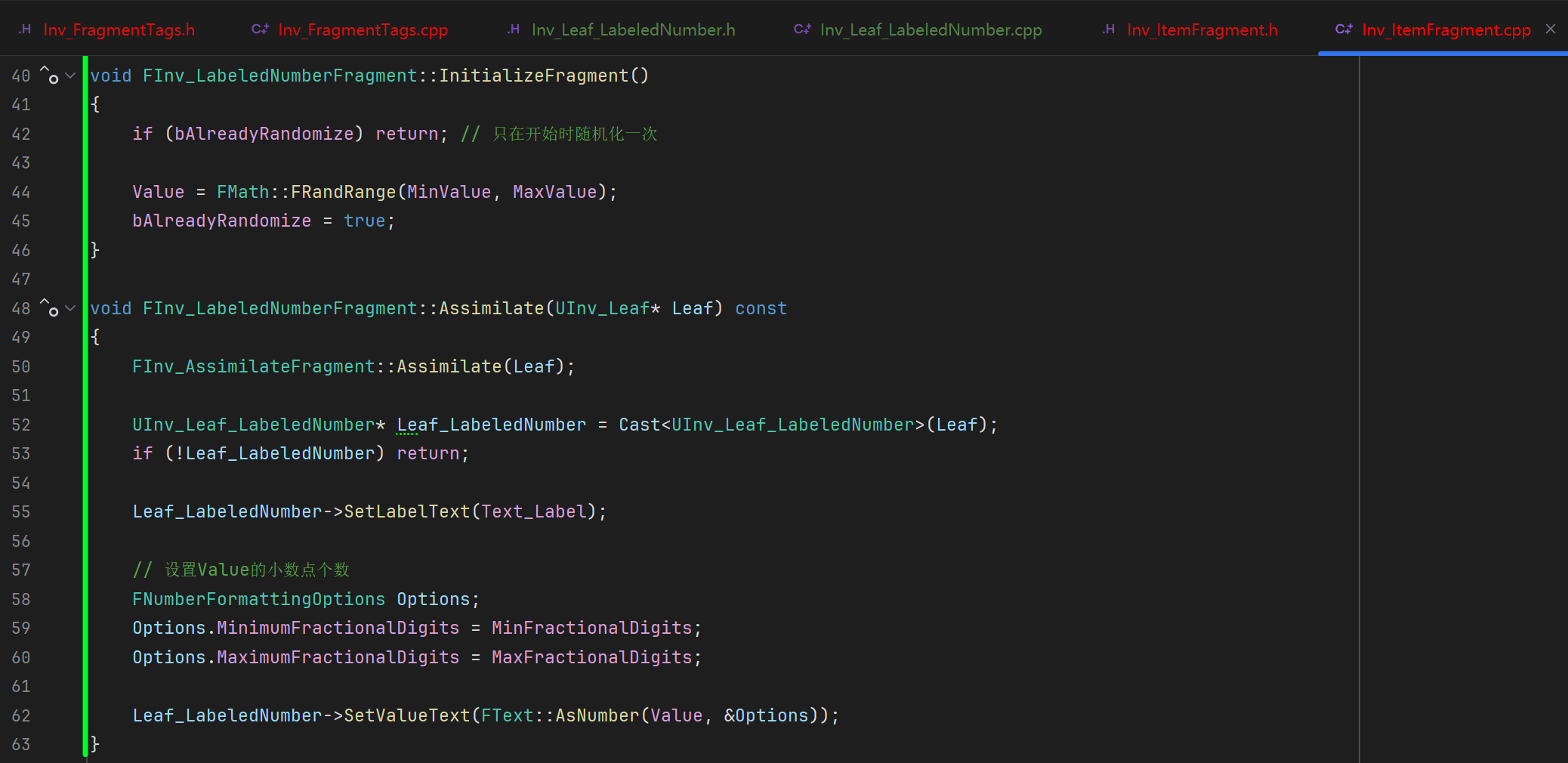Click MinFractionalDigits value on line 59
This screenshot has width=1568, height=763.
coord(592,628)
